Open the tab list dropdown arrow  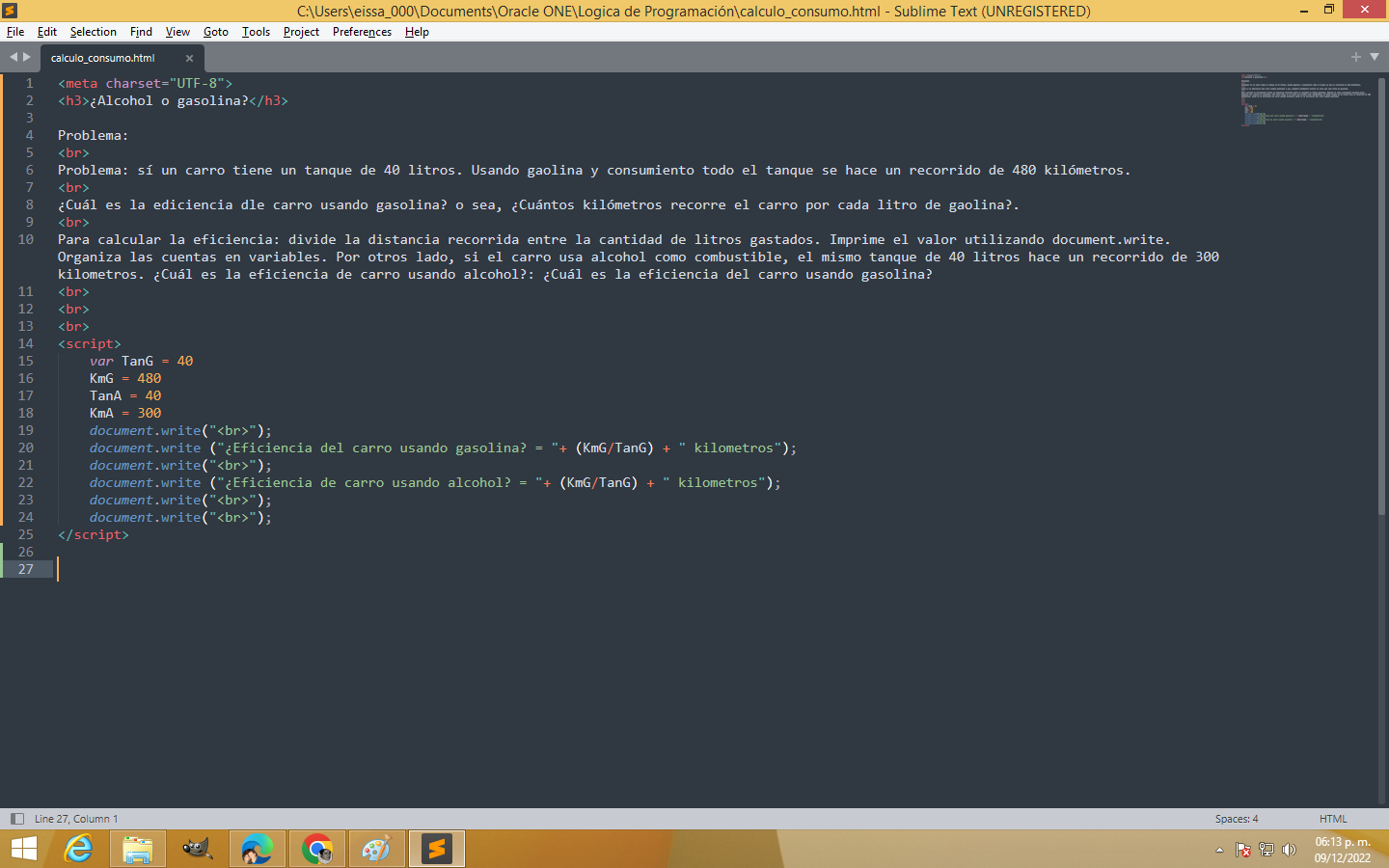click(x=1375, y=57)
